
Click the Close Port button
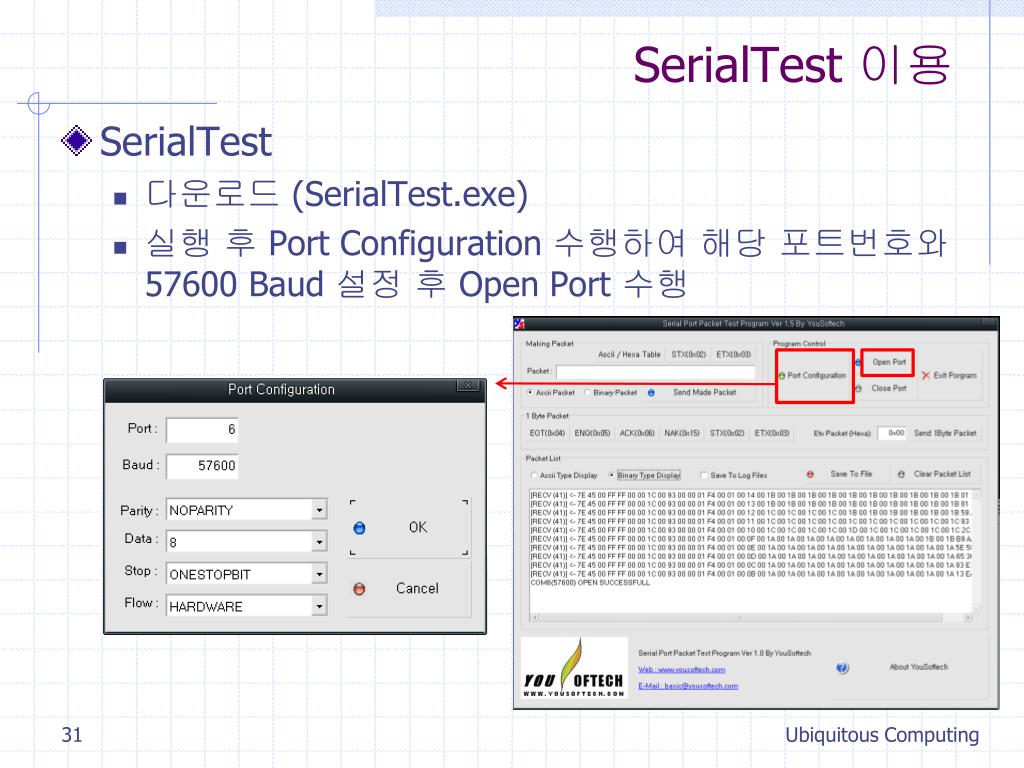888,389
